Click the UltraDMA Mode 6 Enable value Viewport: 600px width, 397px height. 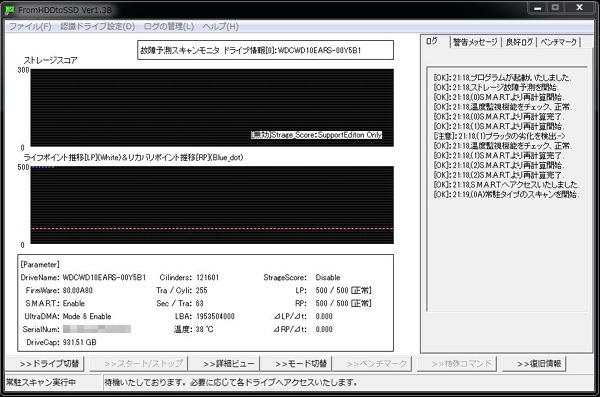click(x=87, y=317)
